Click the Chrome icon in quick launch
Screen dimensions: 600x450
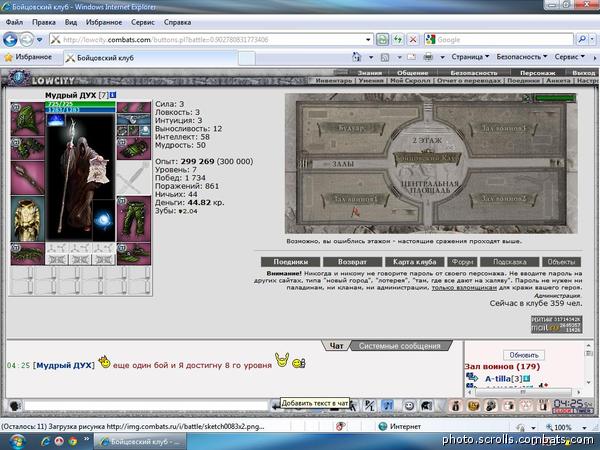(73, 441)
